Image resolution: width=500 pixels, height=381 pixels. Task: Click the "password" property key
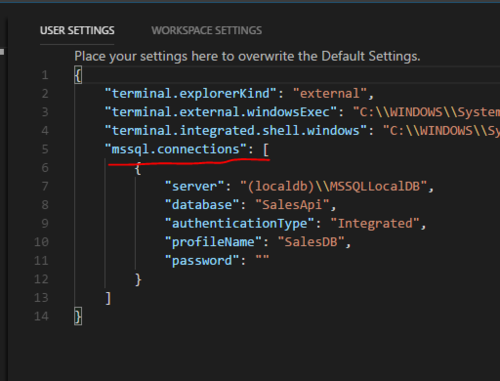tap(202, 261)
